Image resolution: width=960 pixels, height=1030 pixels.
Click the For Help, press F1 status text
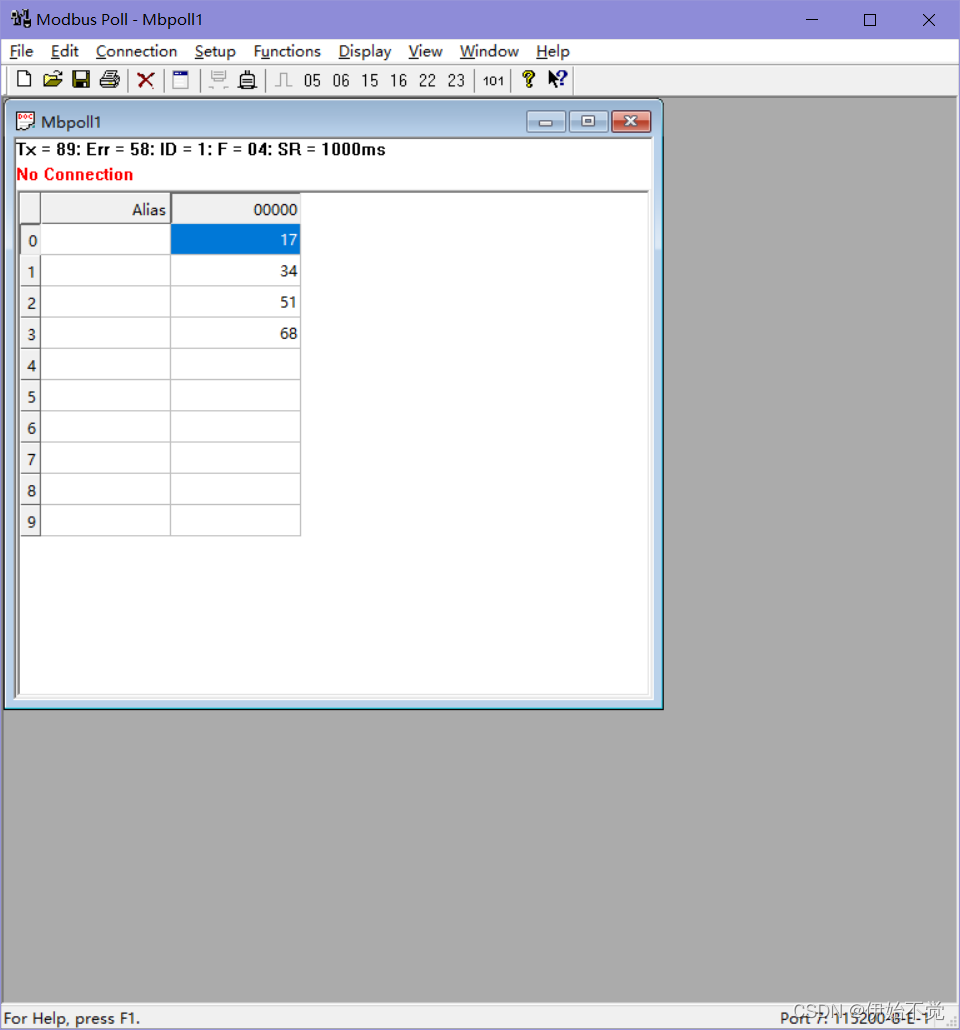(x=72, y=1018)
